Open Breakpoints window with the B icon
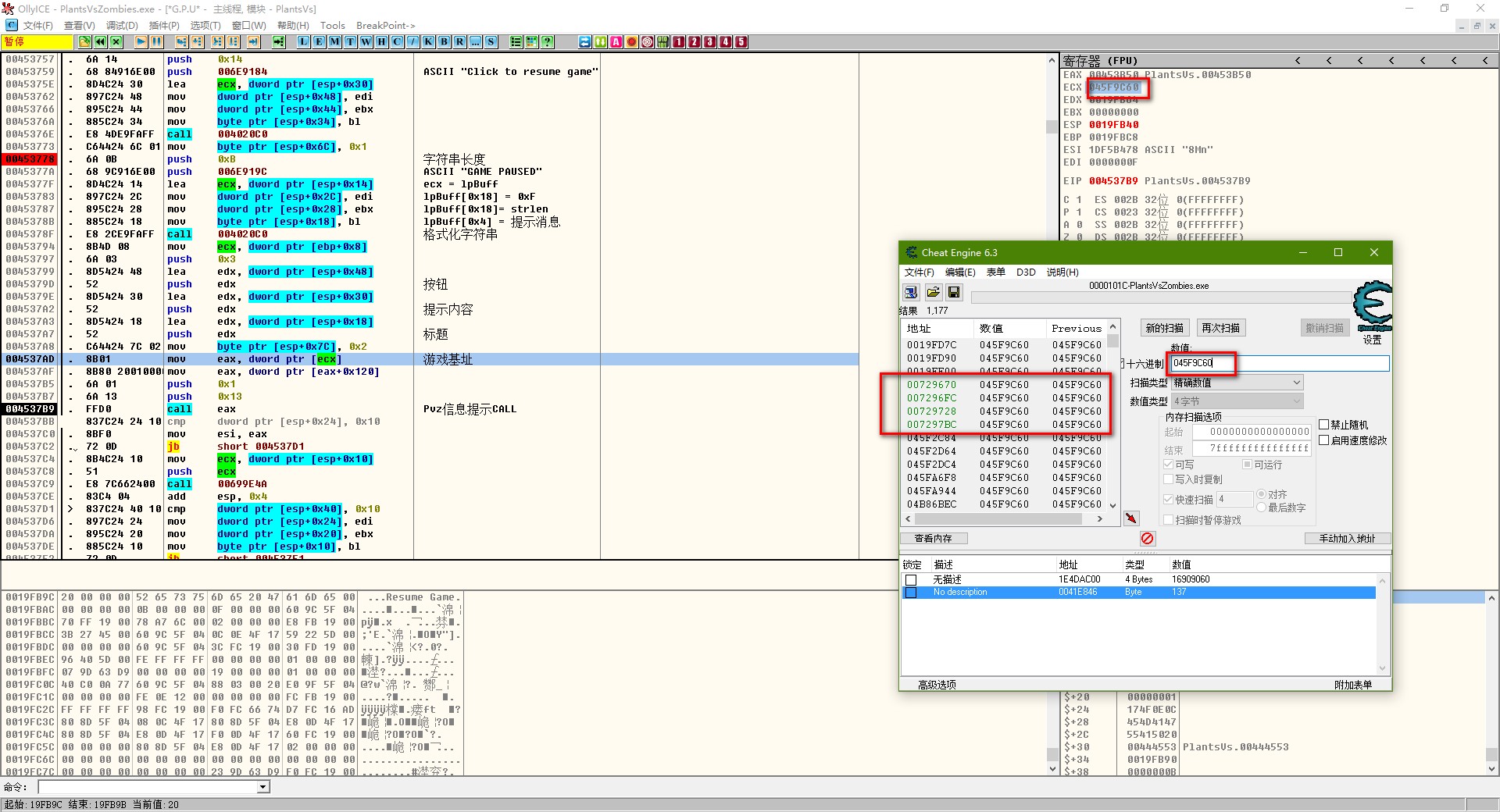 pos(444,42)
